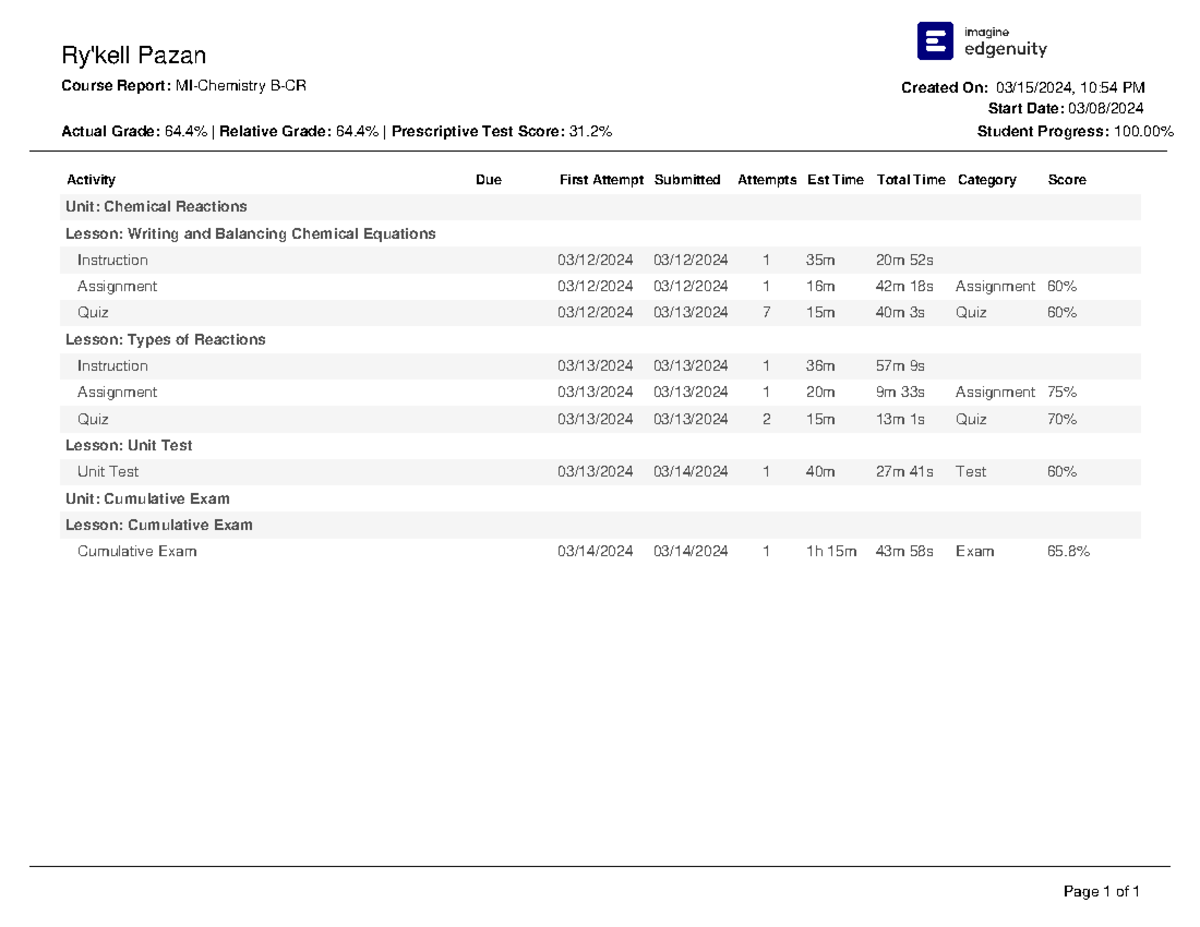Select the Activity column header

click(90, 180)
